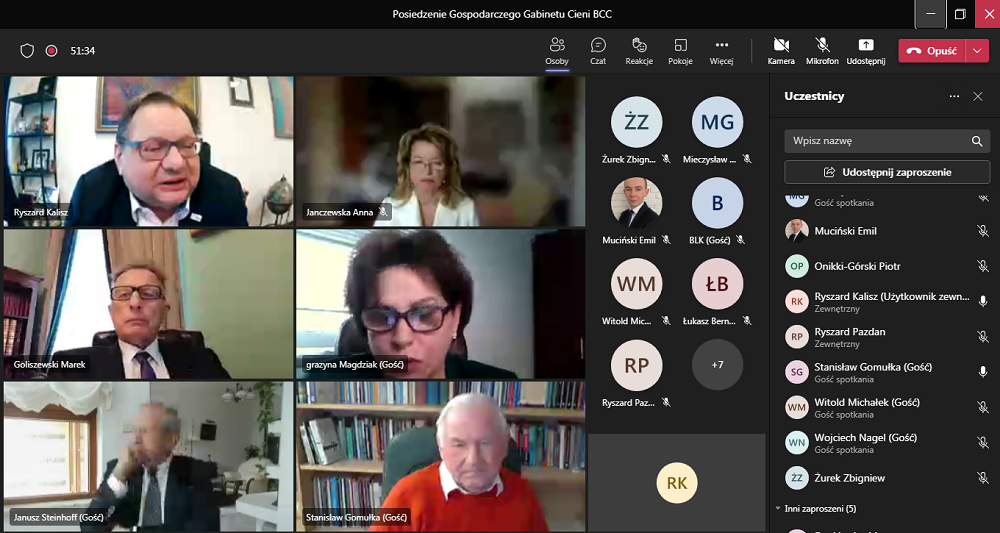Screen dimensions: 1000x533
Task: Select Onikki-Górski Piotr in participants list
Action: [x=887, y=266]
